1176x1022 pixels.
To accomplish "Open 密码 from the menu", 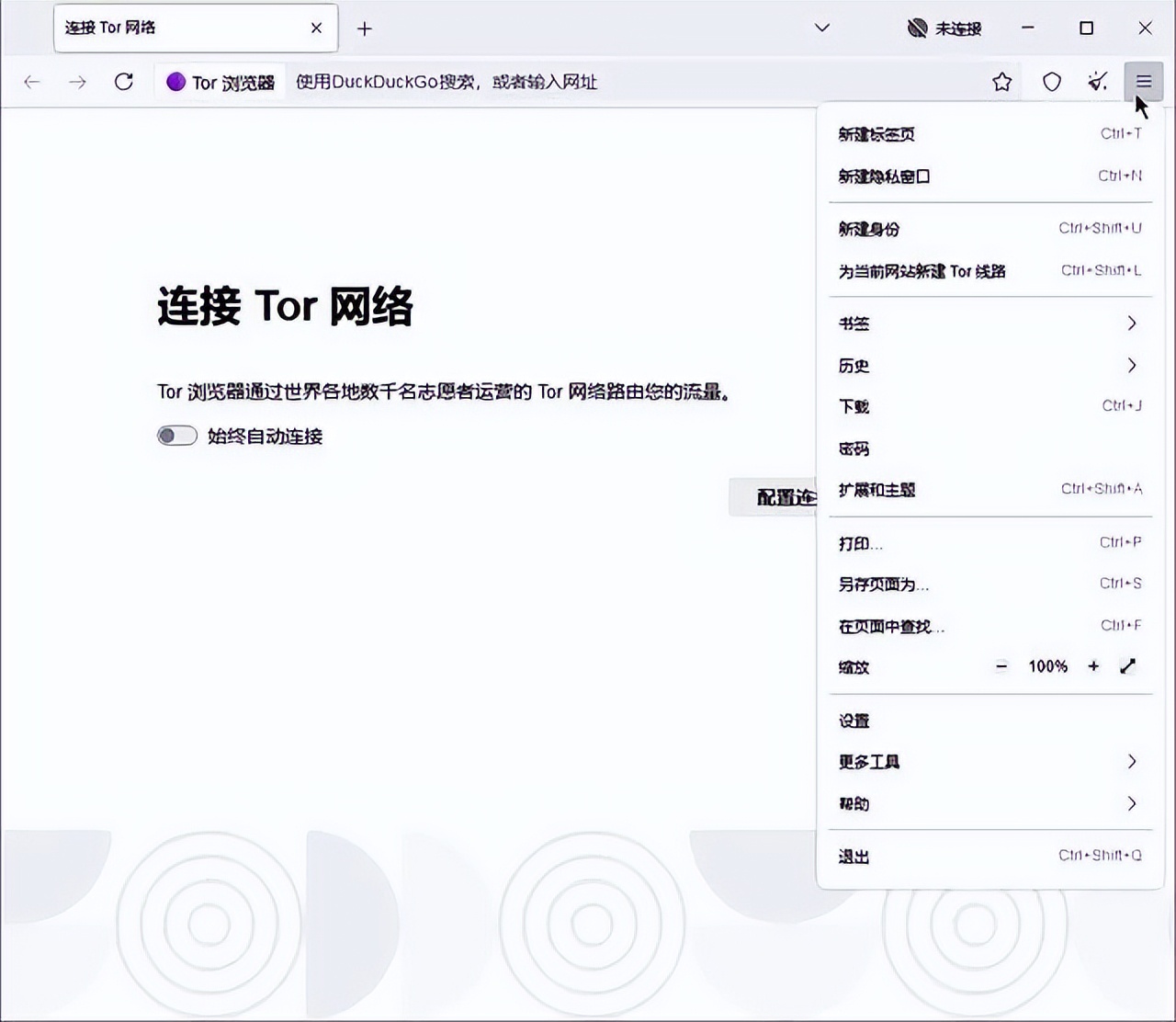I will pyautogui.click(x=989, y=449).
